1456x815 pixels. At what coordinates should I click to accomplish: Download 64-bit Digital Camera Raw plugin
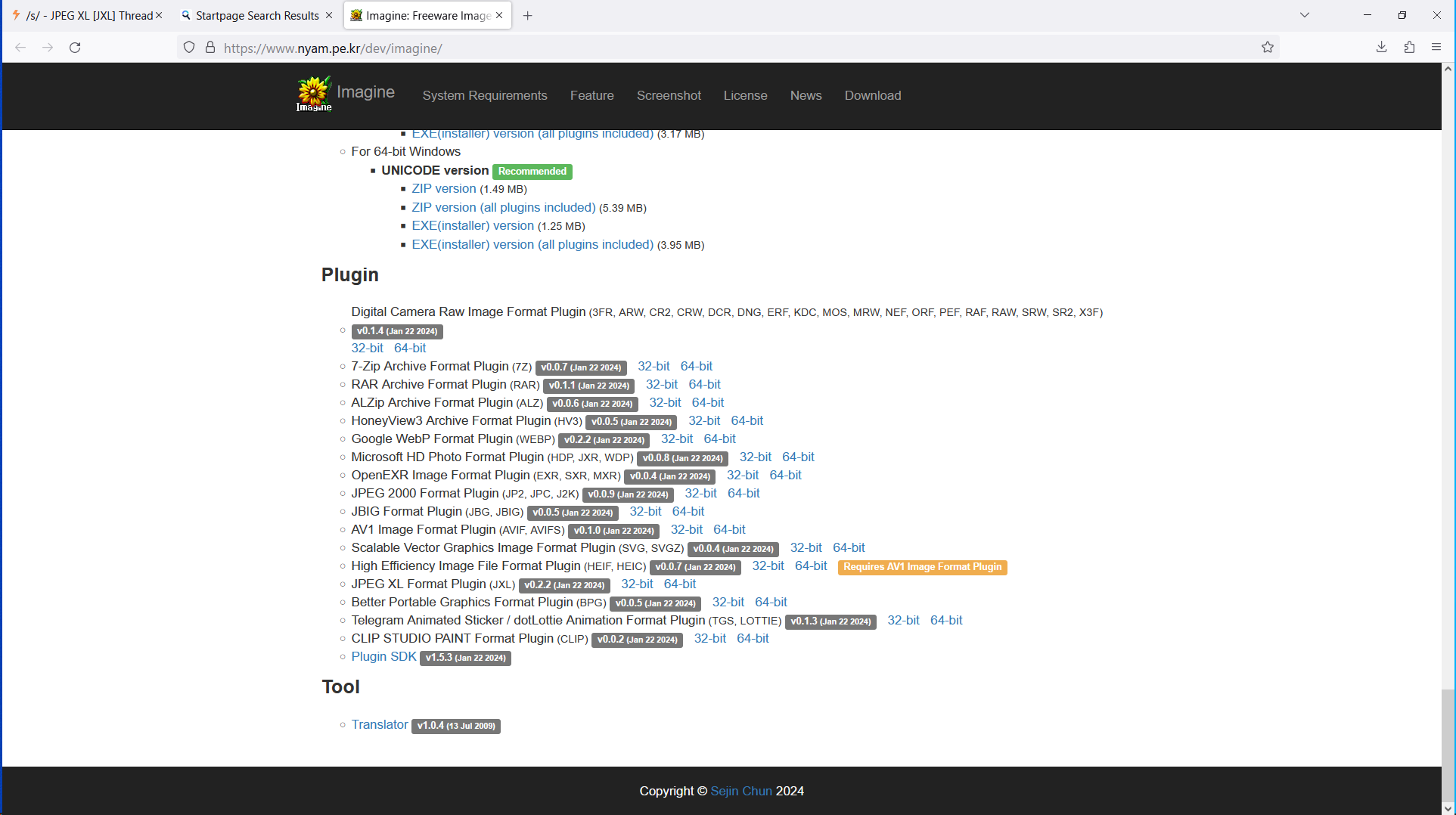[x=410, y=348]
